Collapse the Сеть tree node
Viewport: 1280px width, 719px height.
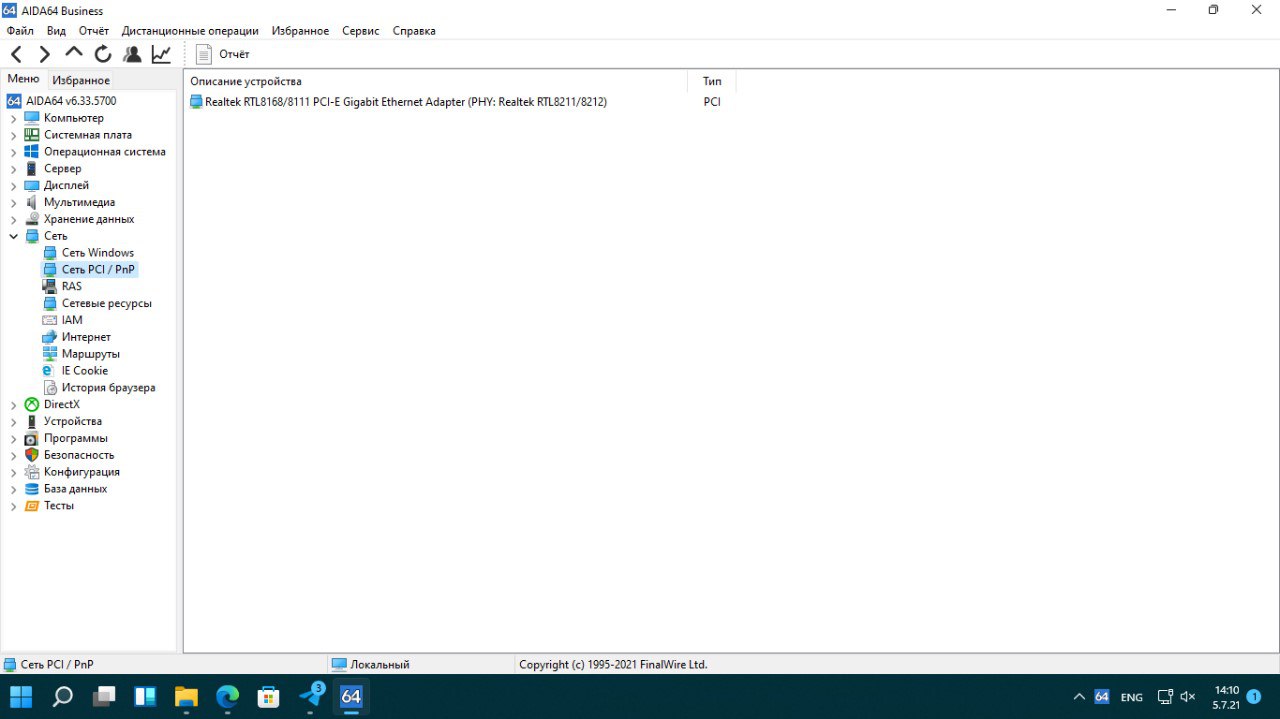13,236
